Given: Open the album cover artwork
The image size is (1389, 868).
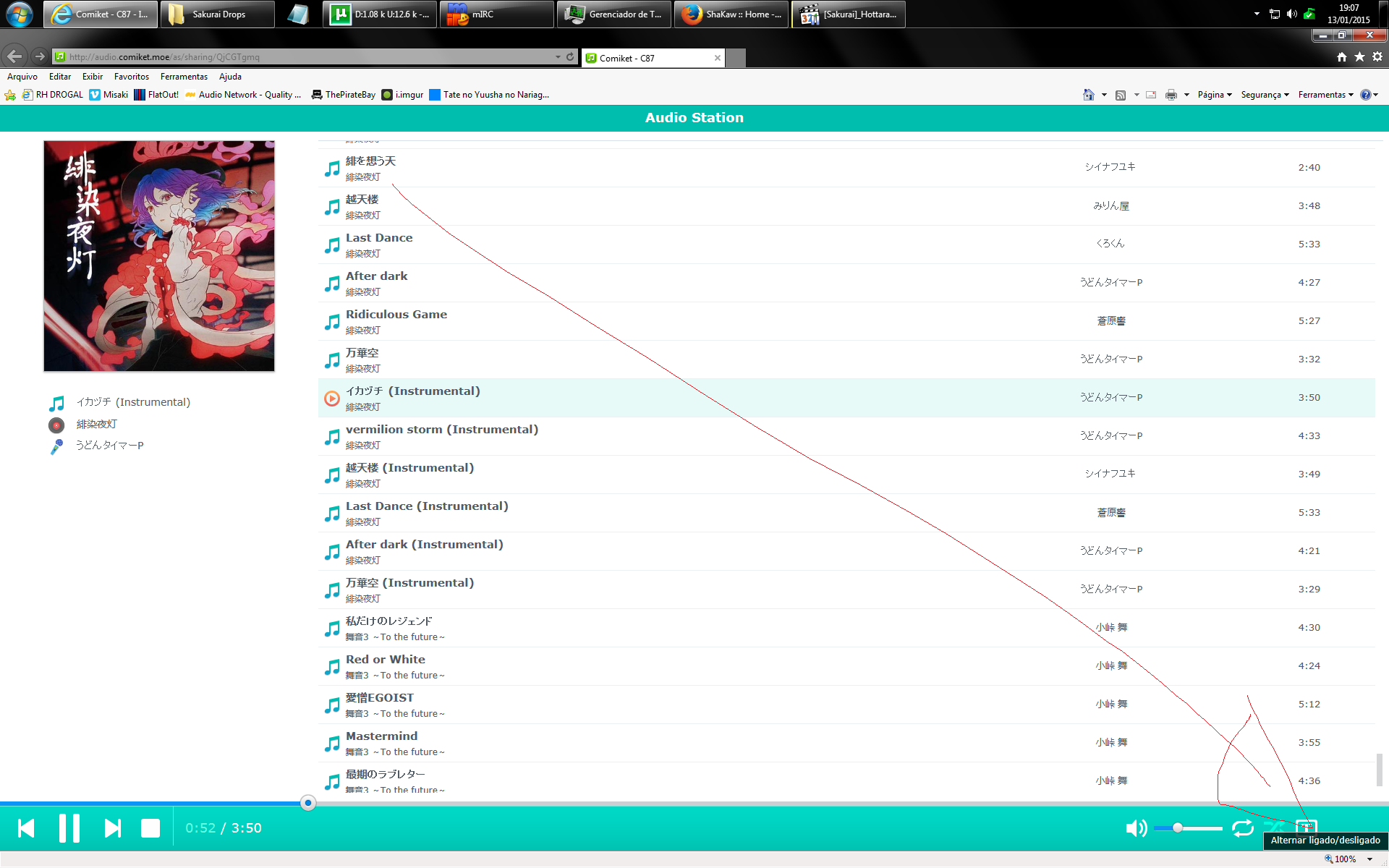Looking at the screenshot, I should [159, 256].
